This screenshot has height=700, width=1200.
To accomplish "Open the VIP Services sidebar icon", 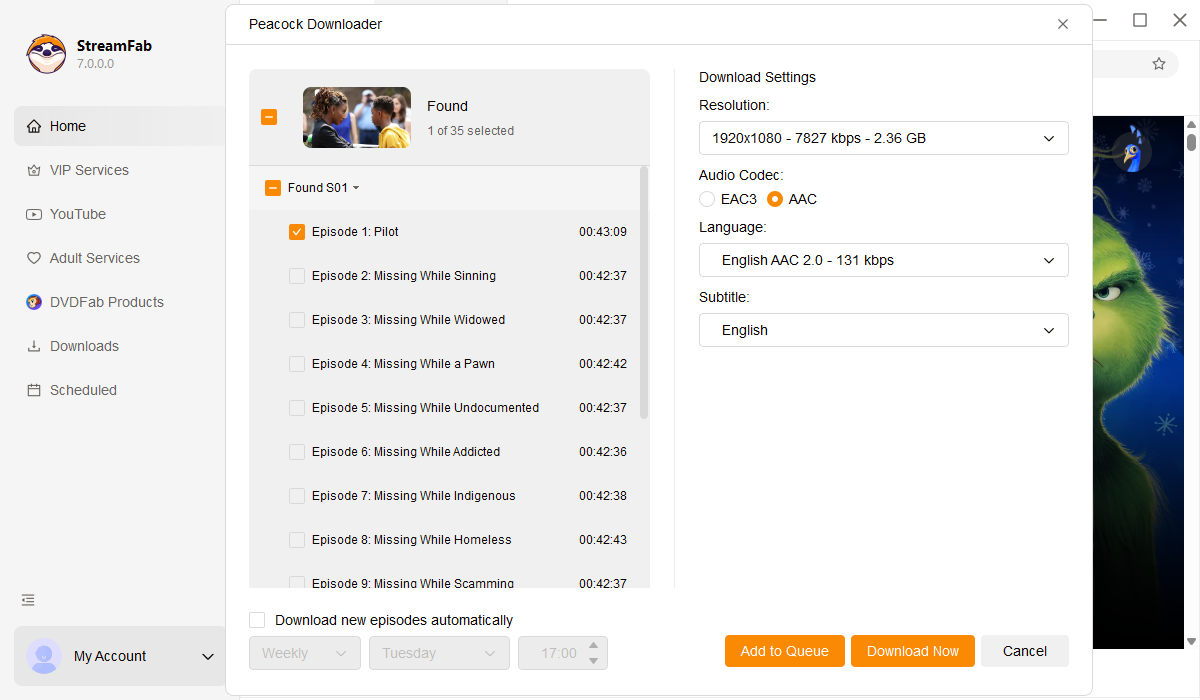I will 34,171.
